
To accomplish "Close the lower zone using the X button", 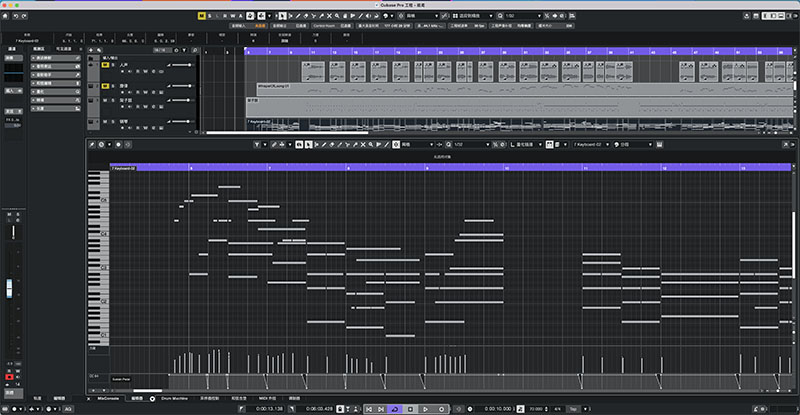I will point(89,398).
